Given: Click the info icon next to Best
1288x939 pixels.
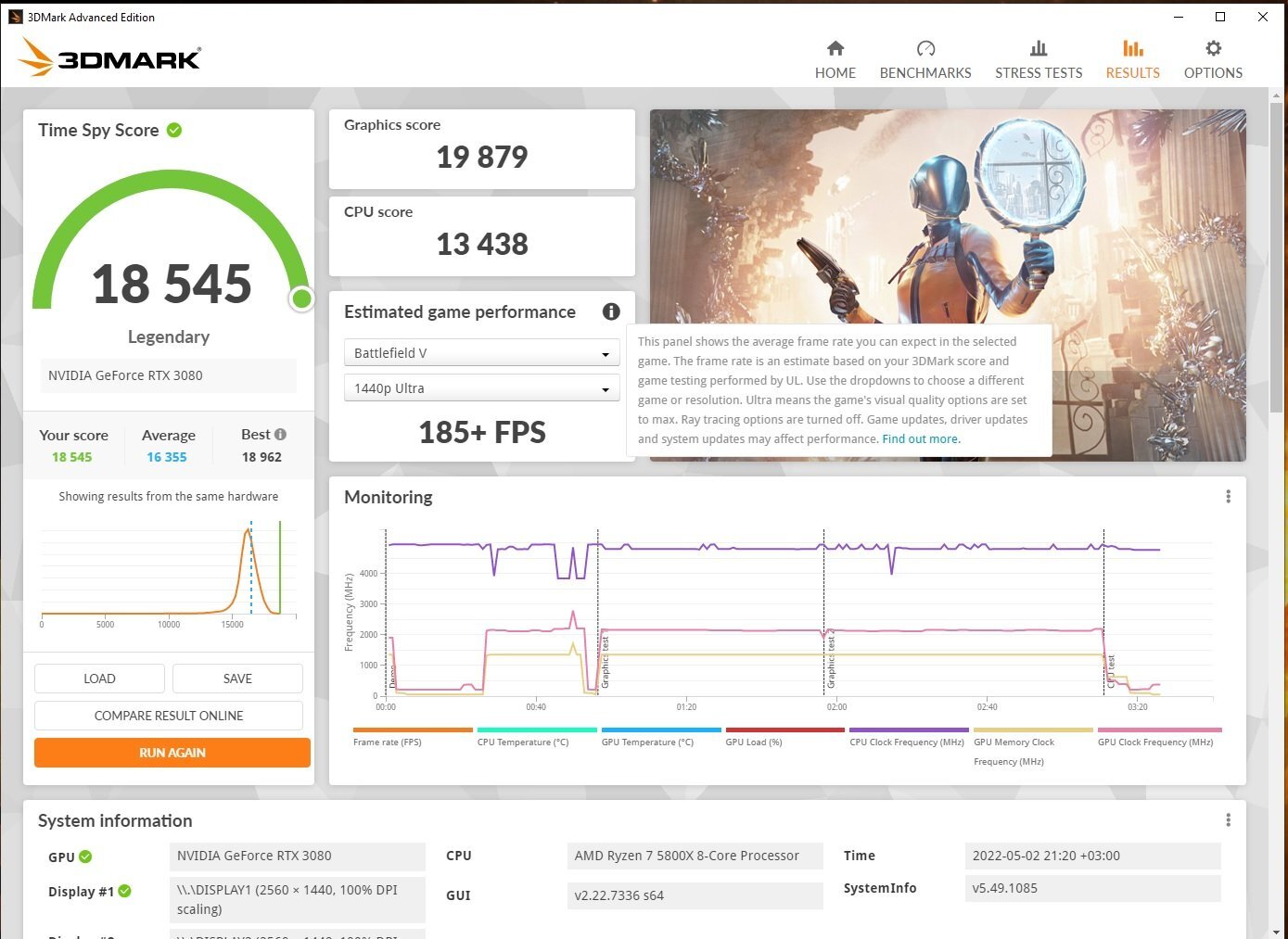Looking at the screenshot, I should click(280, 435).
